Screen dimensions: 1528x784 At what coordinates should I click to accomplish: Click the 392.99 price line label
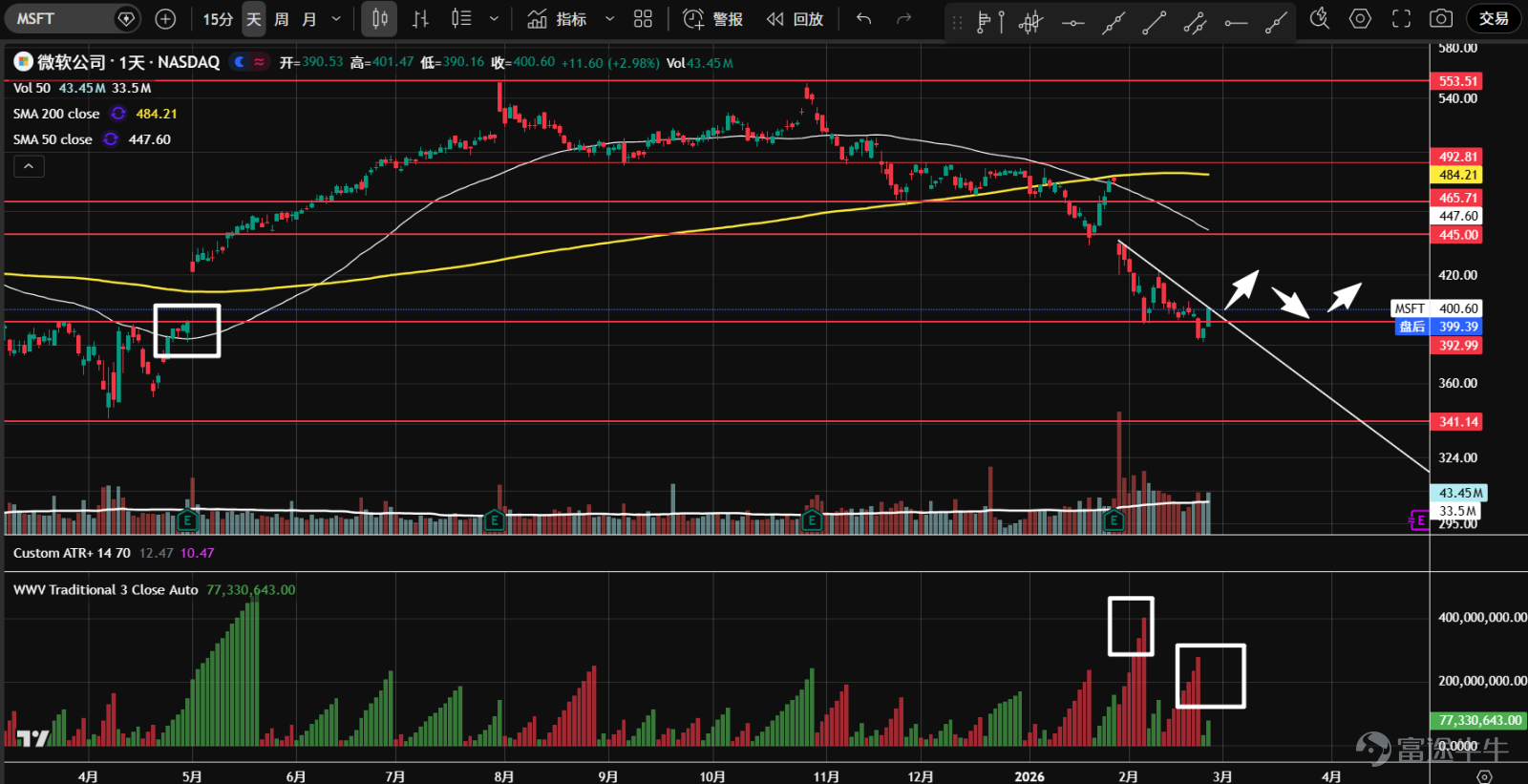(1457, 346)
